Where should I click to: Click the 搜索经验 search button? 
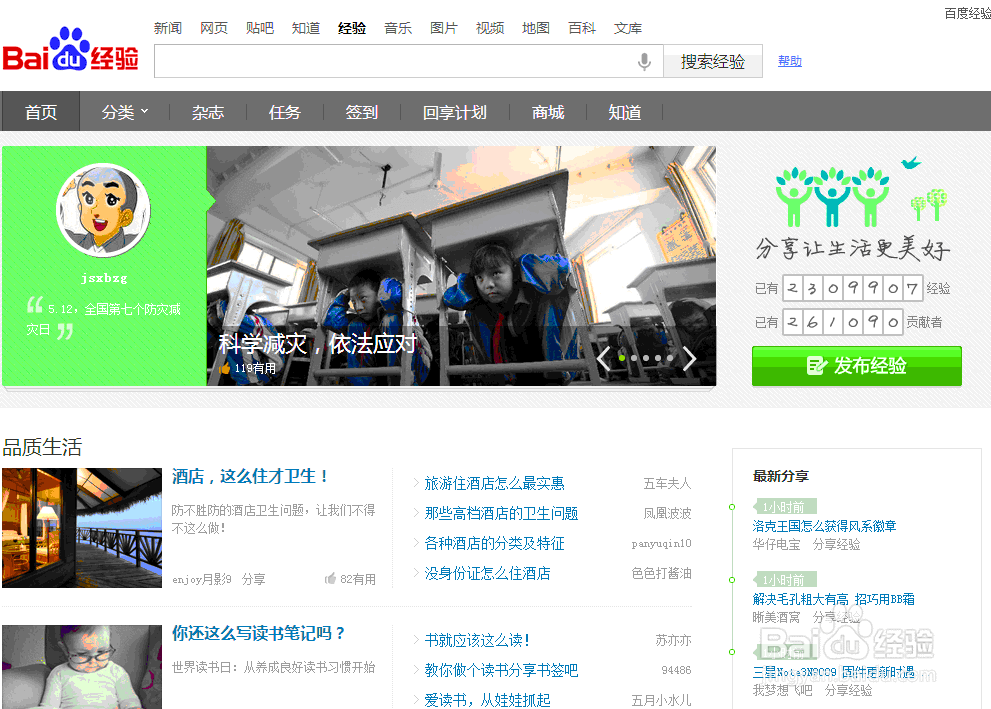coord(712,61)
